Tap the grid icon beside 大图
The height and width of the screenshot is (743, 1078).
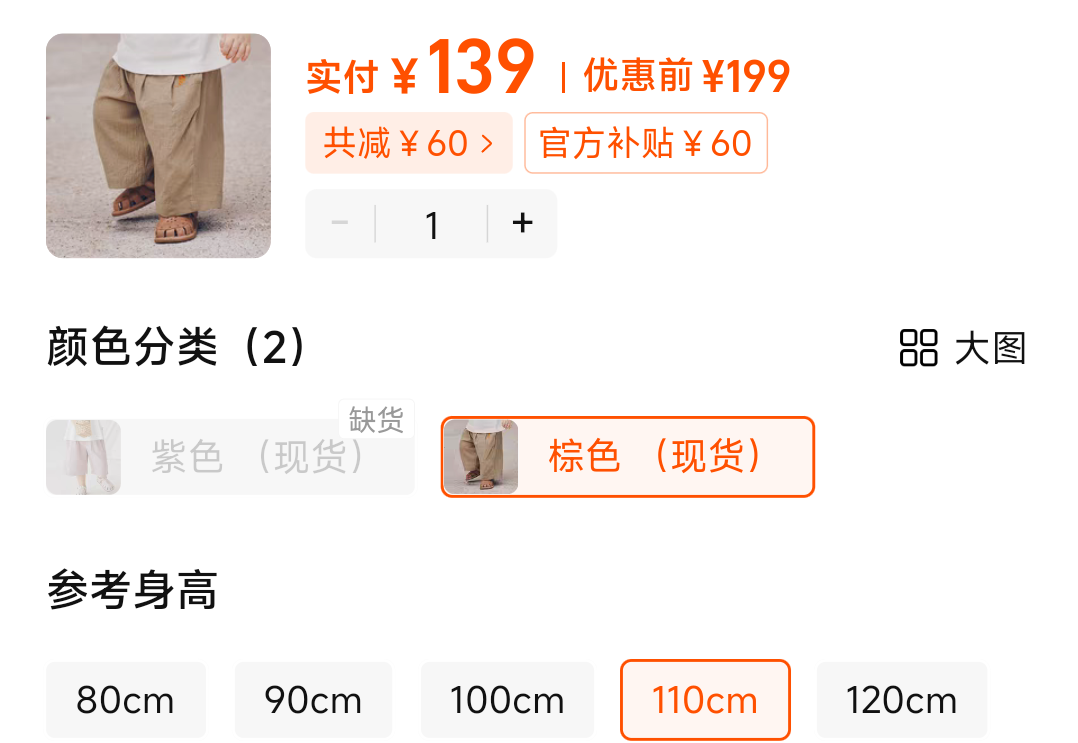(x=918, y=348)
